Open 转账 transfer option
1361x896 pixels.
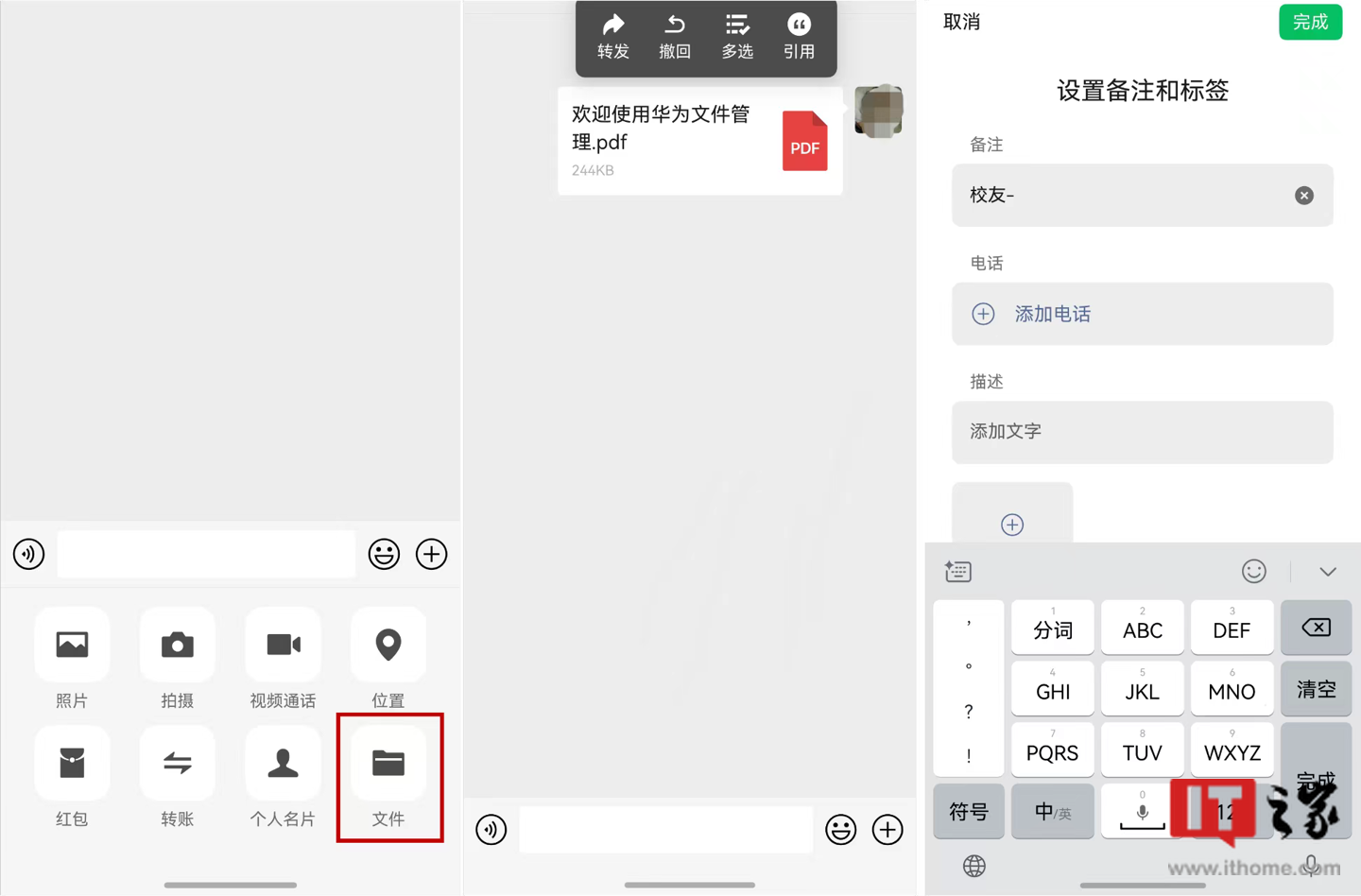pos(177,764)
